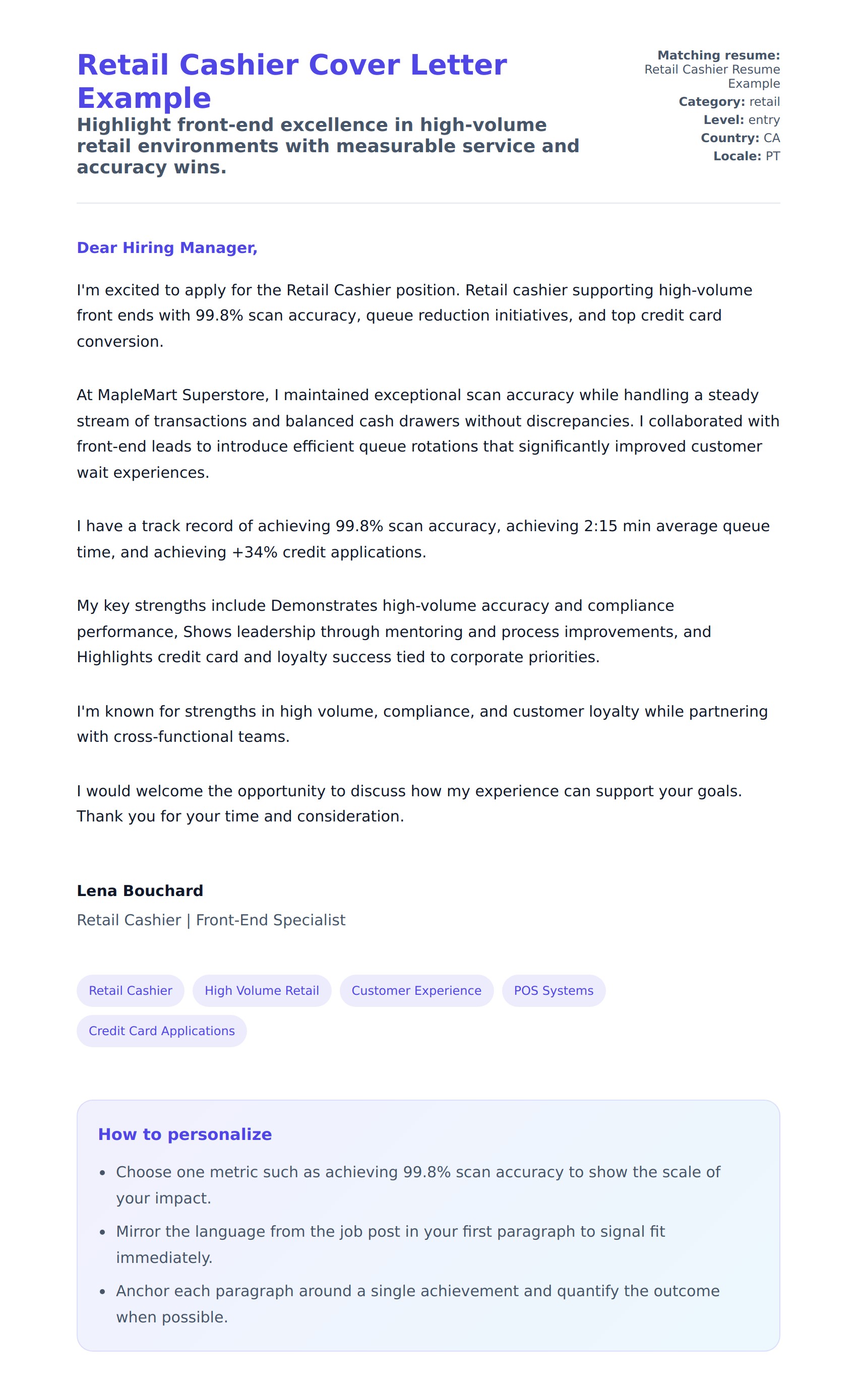This screenshot has width=857, height=1400.
Task: Click the subtitle about front-end excellence
Action: click(x=328, y=146)
